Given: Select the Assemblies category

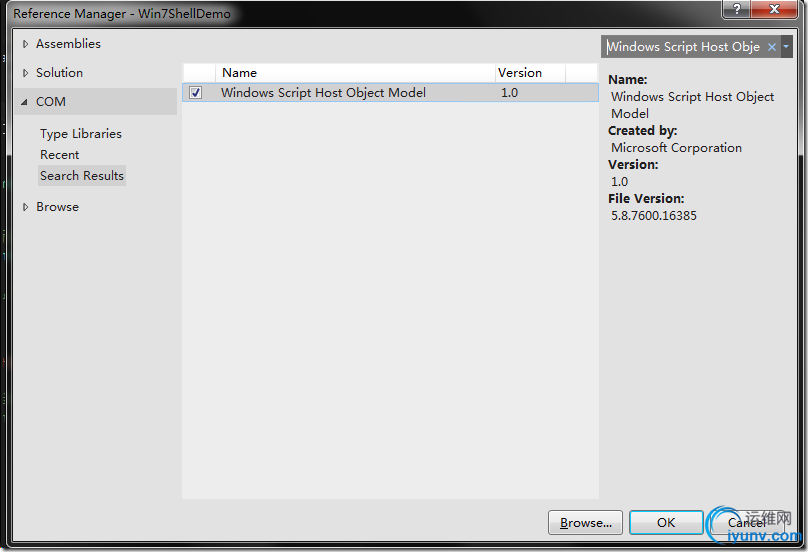Looking at the screenshot, I should point(68,44).
